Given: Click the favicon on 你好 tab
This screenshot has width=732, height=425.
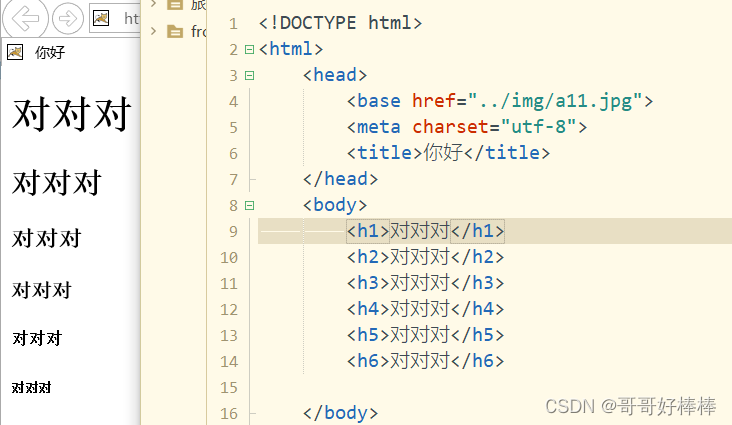Looking at the screenshot, I should (x=15, y=52).
